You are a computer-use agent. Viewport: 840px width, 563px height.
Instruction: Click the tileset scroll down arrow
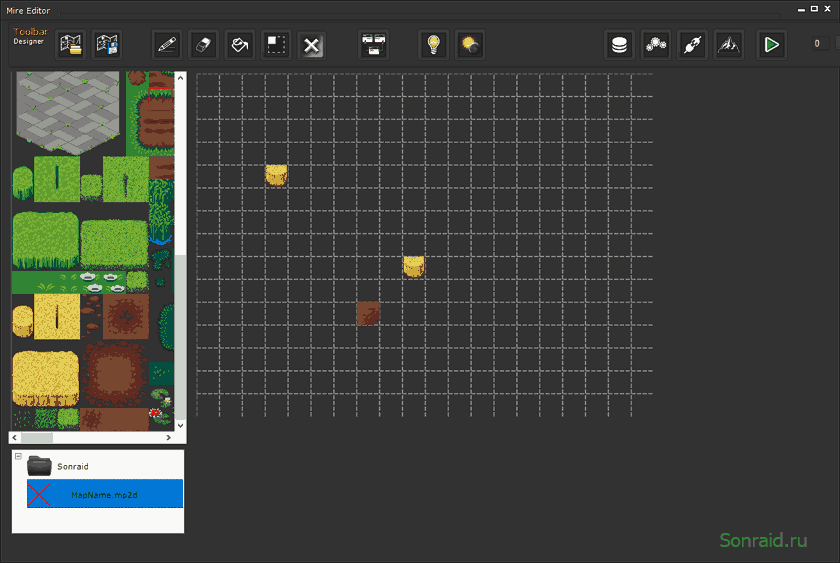181,425
